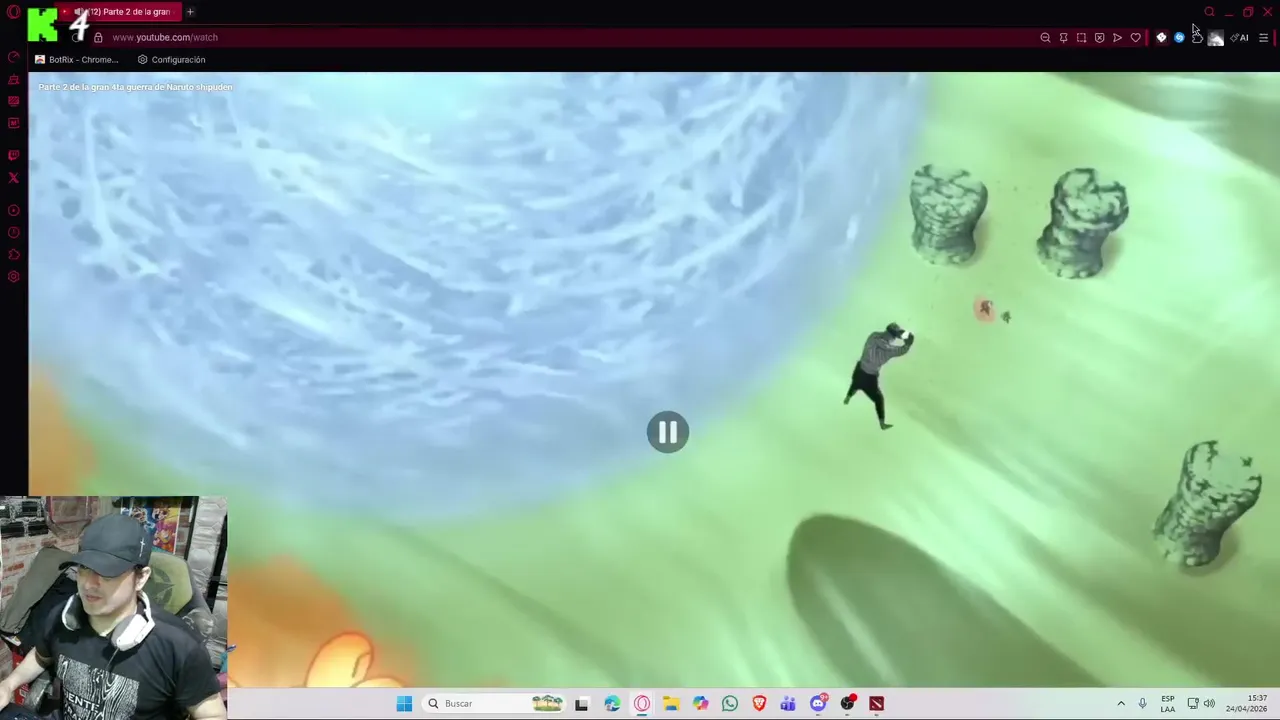Launch Brave browser from the taskbar
Screen dimensions: 1280x720
point(759,704)
